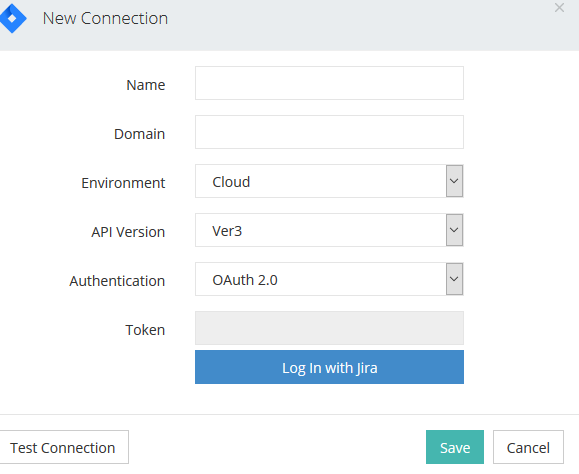The height and width of the screenshot is (474, 579).
Task: Click the Name label
Action: pyautogui.click(x=145, y=85)
